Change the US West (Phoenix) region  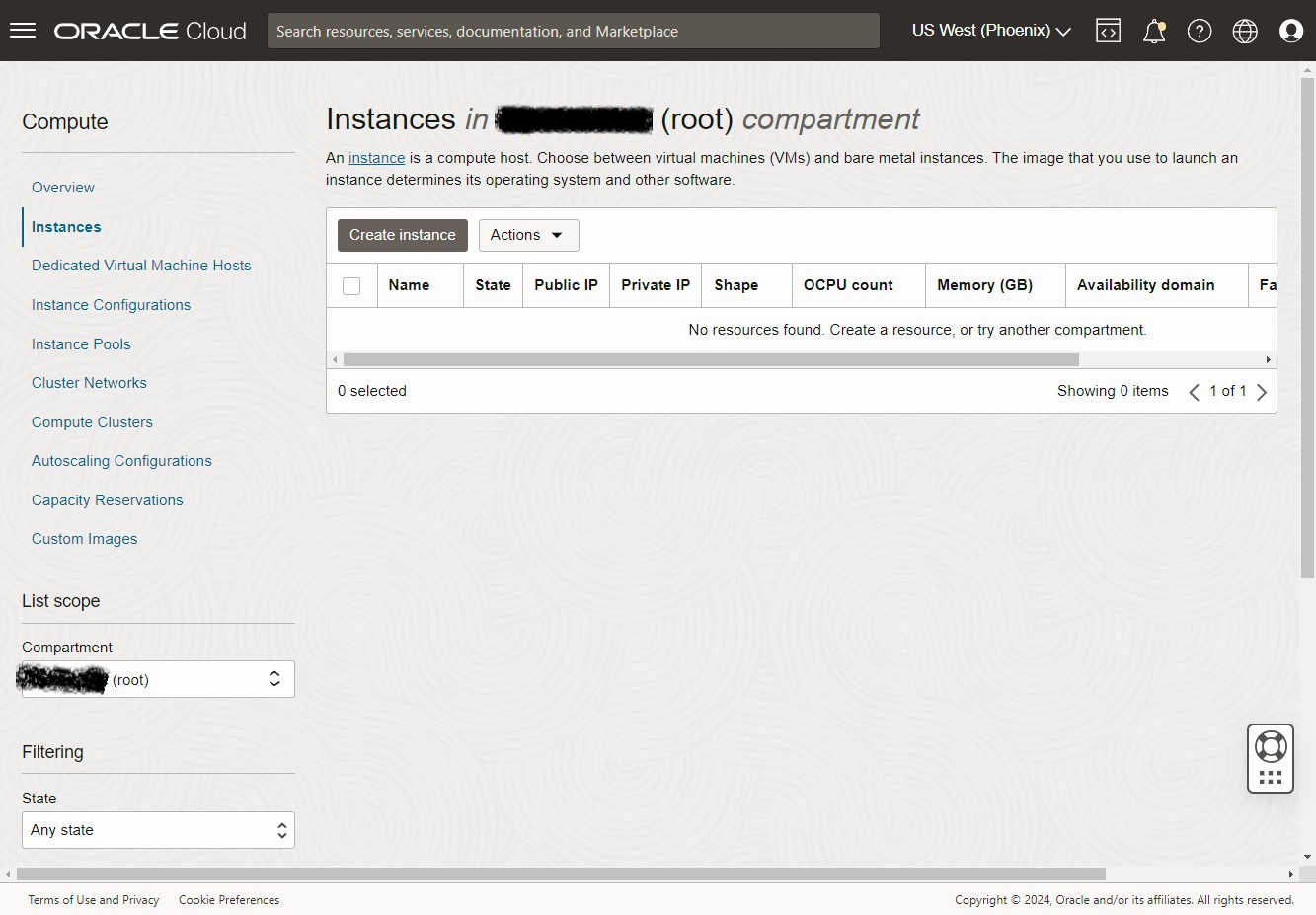pyautogui.click(x=990, y=31)
